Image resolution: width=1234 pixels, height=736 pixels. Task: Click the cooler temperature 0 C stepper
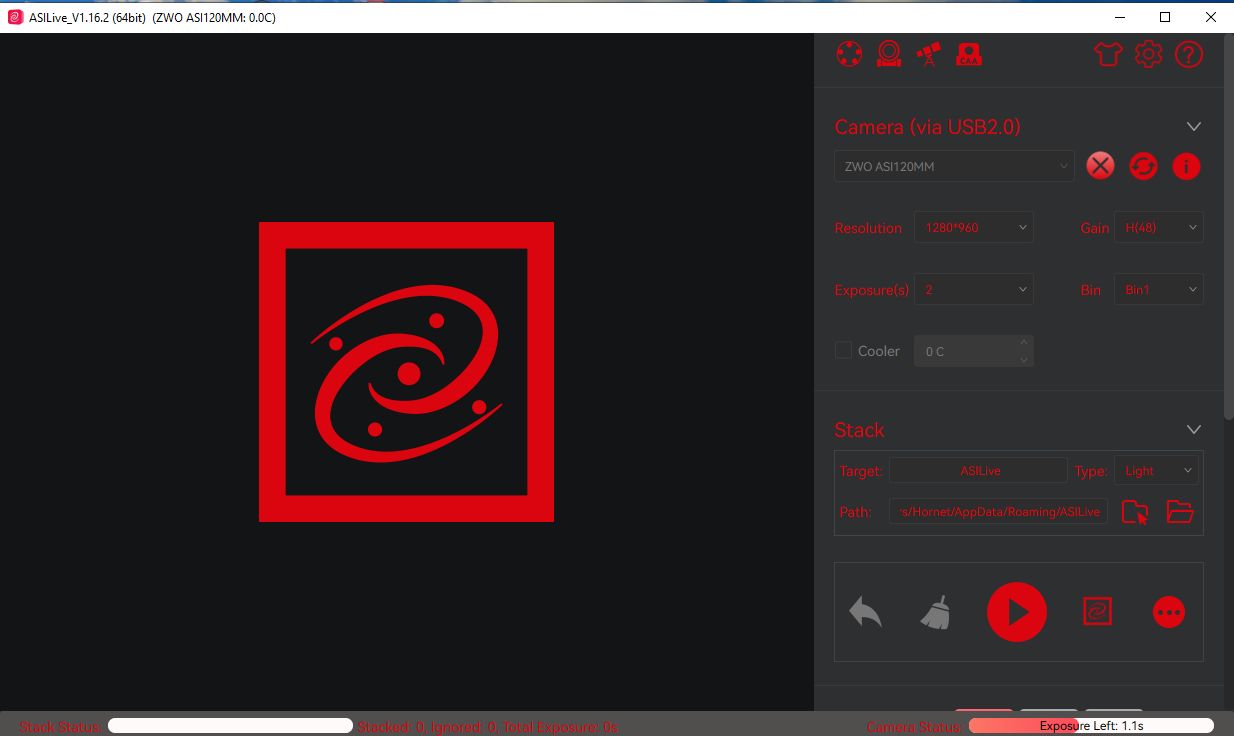pos(973,351)
